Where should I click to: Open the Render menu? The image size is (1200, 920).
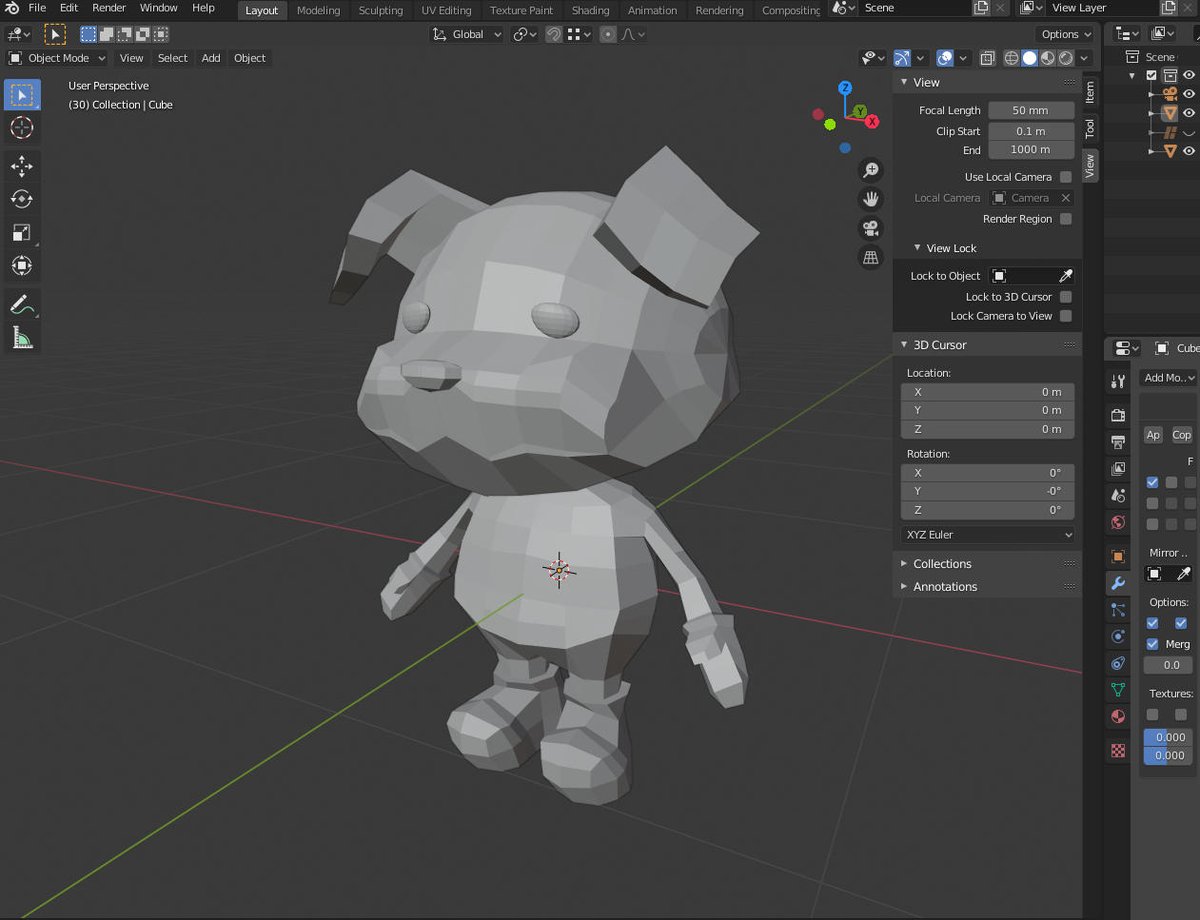click(109, 8)
